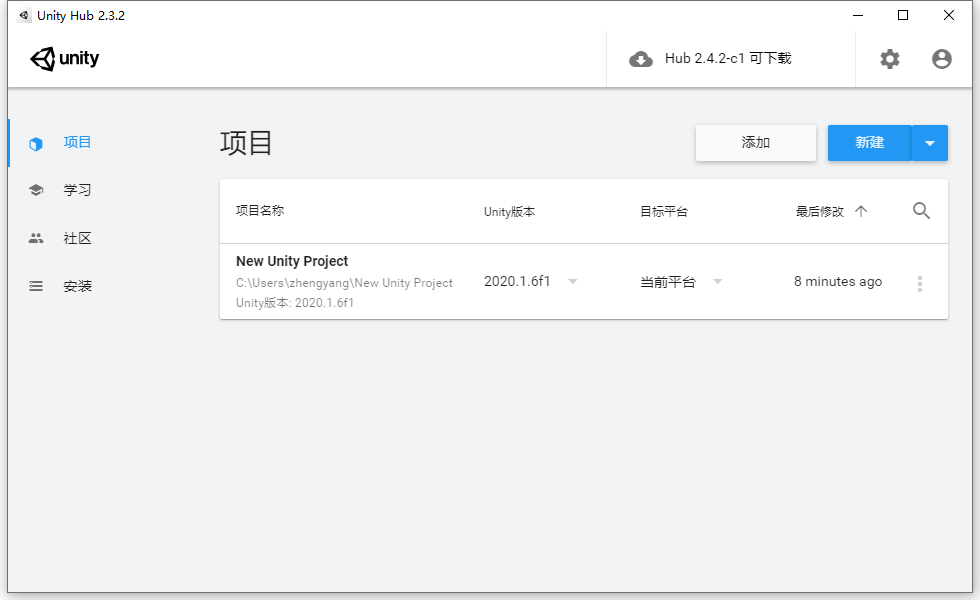Click the 新建 button
This screenshot has width=980, height=600.
[x=869, y=142]
